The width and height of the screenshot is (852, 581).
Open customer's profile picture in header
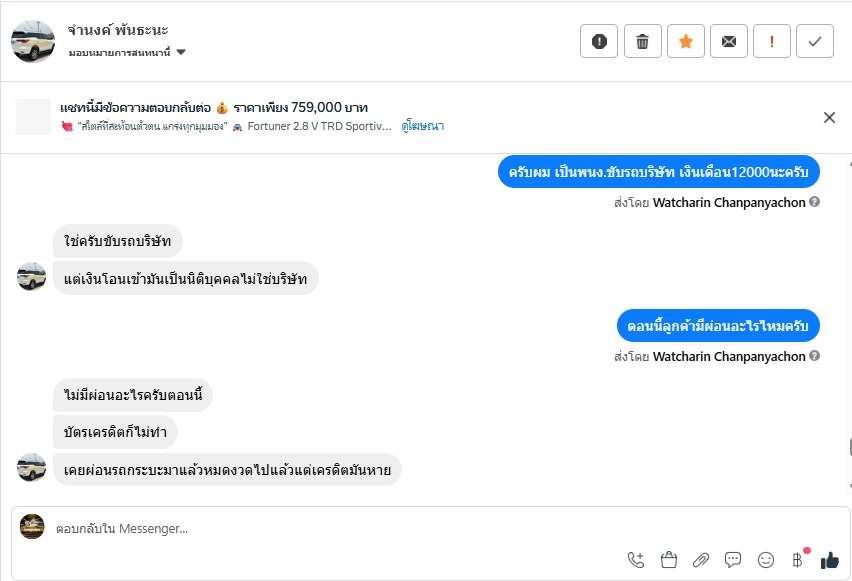[x=33, y=41]
